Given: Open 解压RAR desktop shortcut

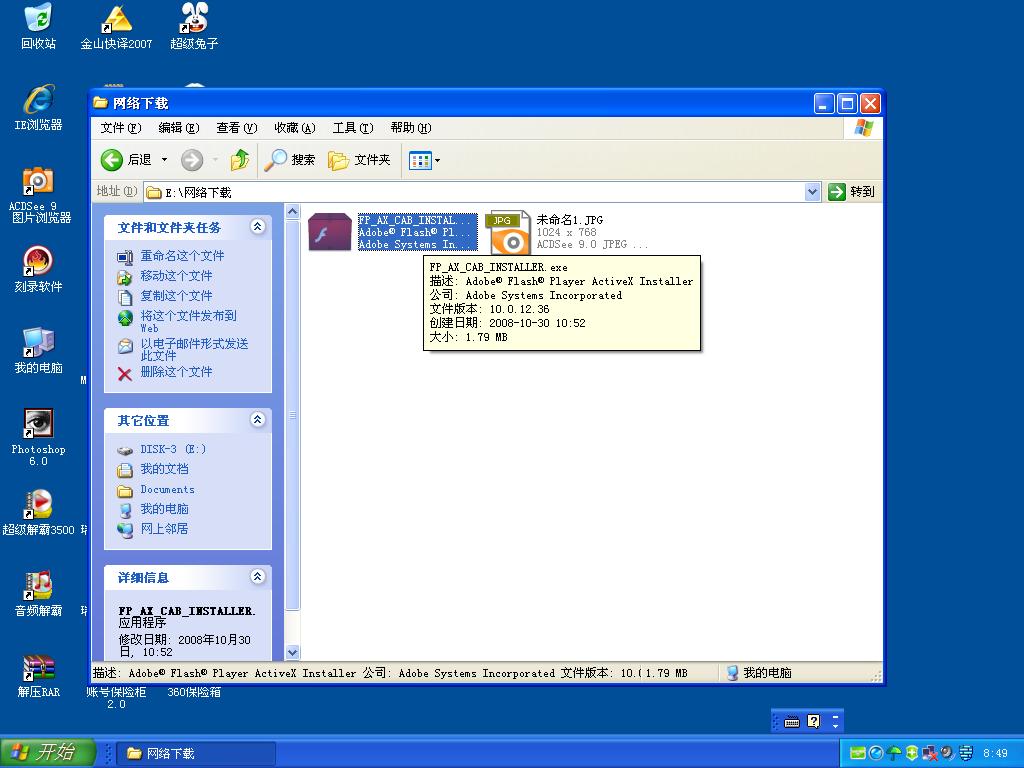Looking at the screenshot, I should click(39, 676).
